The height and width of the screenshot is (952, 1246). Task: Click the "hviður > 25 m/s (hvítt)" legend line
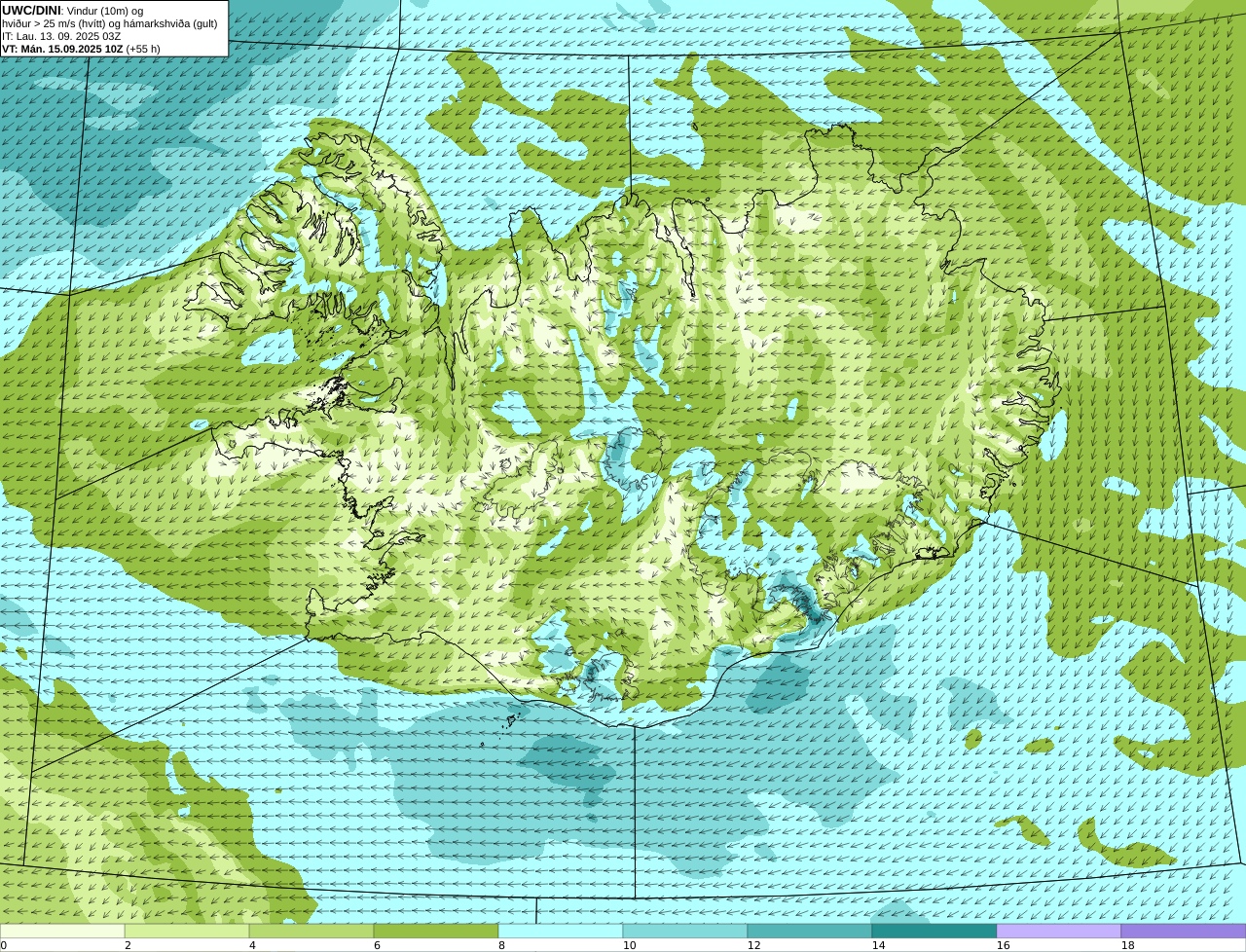coord(110,23)
